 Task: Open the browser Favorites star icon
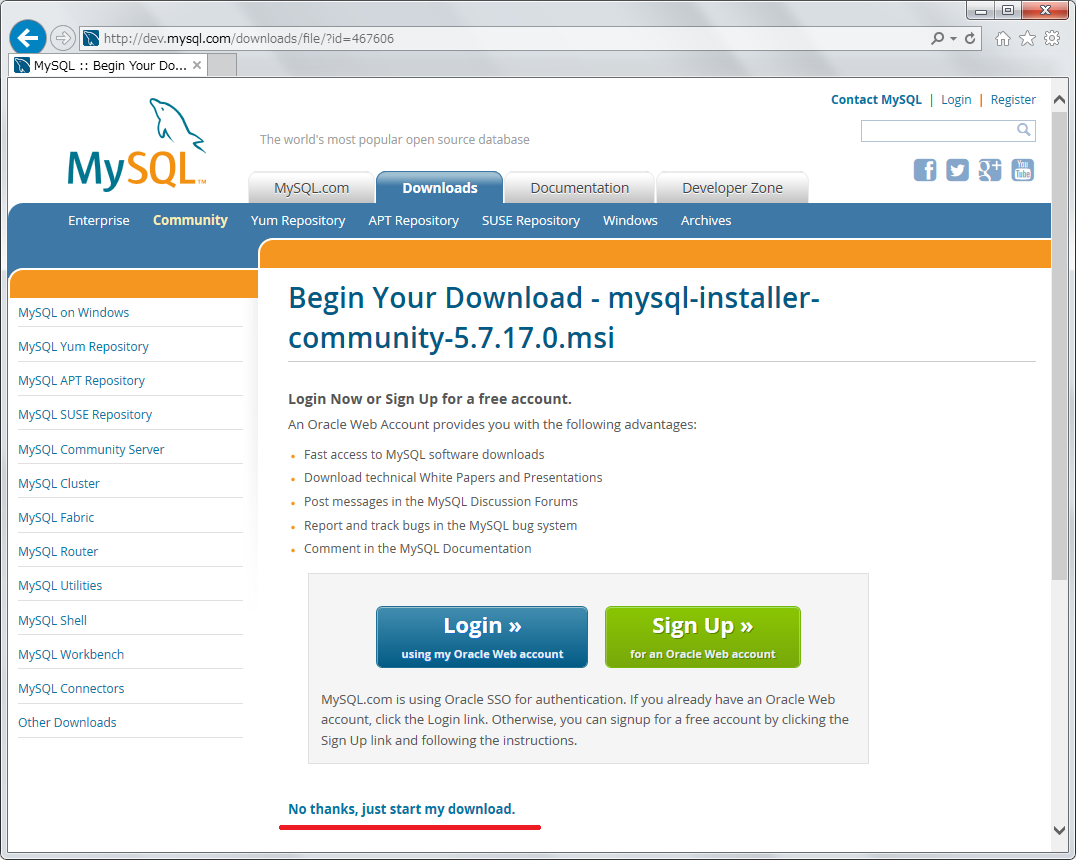click(1027, 39)
